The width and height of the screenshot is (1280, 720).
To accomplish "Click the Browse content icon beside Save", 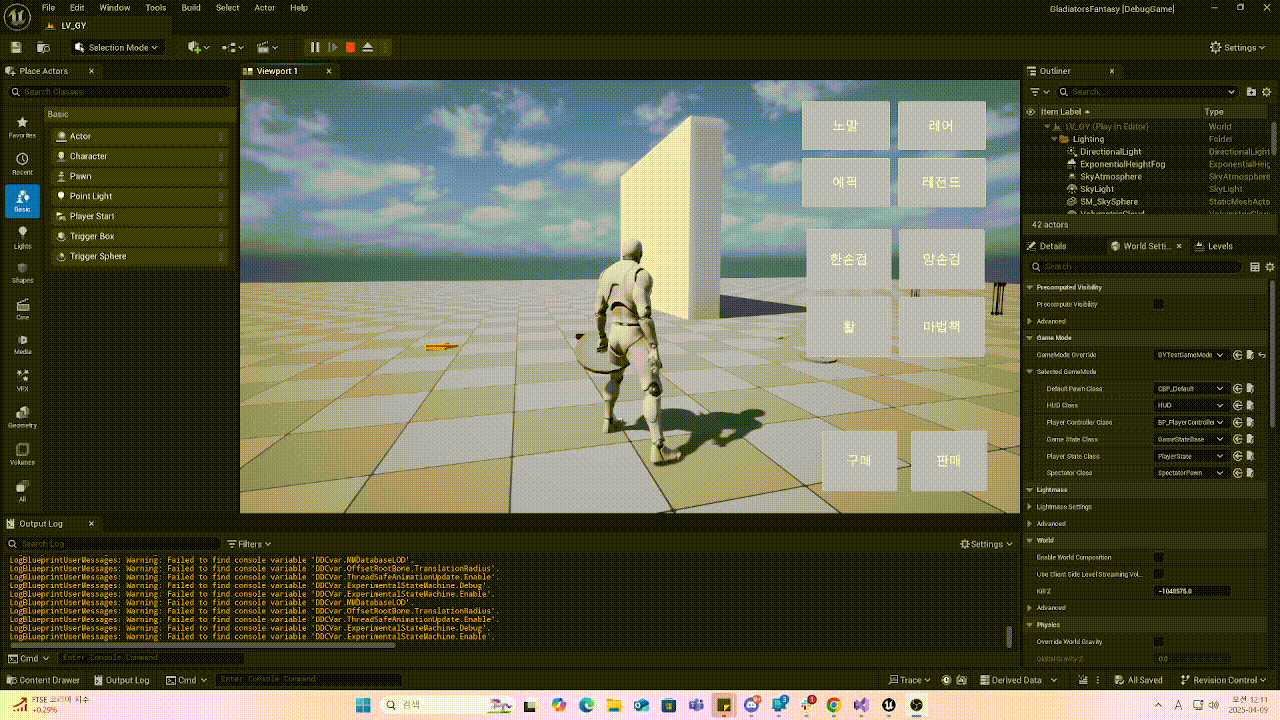I will coord(43,47).
